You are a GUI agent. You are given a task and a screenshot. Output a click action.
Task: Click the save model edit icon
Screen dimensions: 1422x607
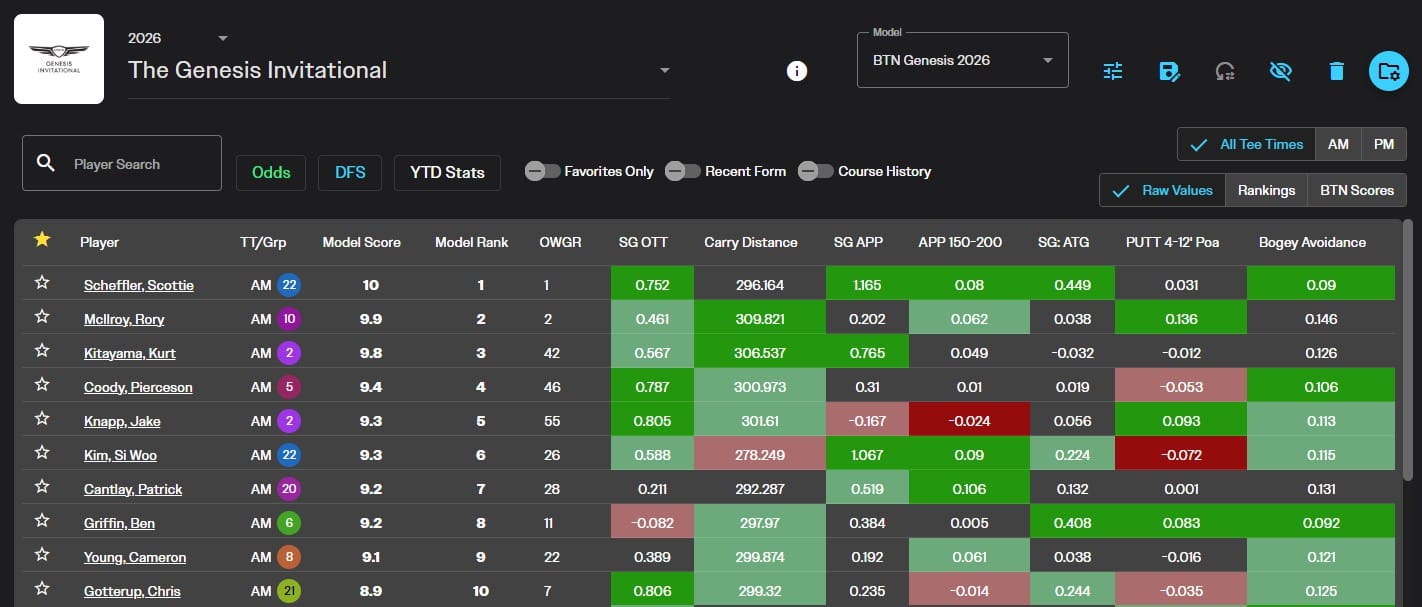click(x=1169, y=71)
